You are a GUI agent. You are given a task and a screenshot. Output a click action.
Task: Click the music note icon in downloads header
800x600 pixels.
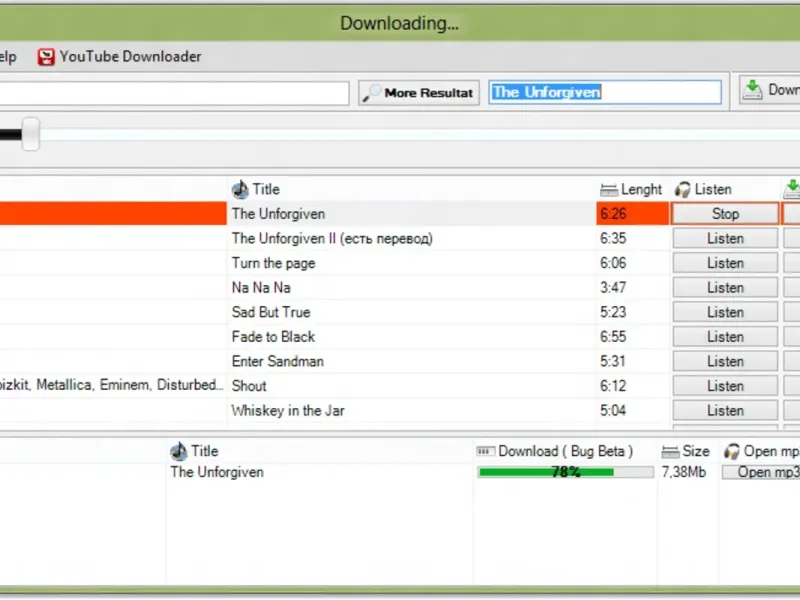179,451
